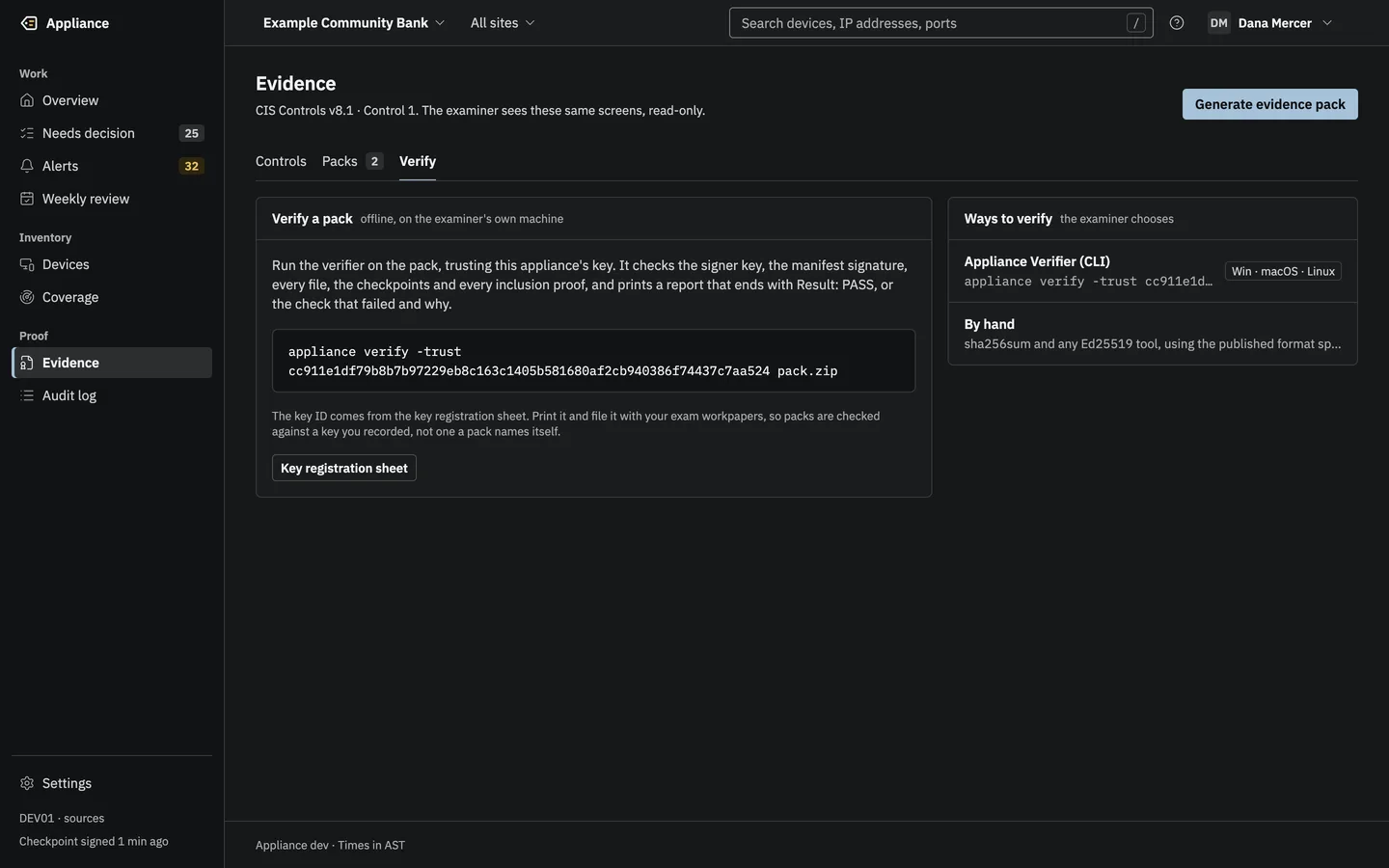Select the Appliance Verifier (CLI) option
Image resolution: width=1389 pixels, height=868 pixels.
1153,271
